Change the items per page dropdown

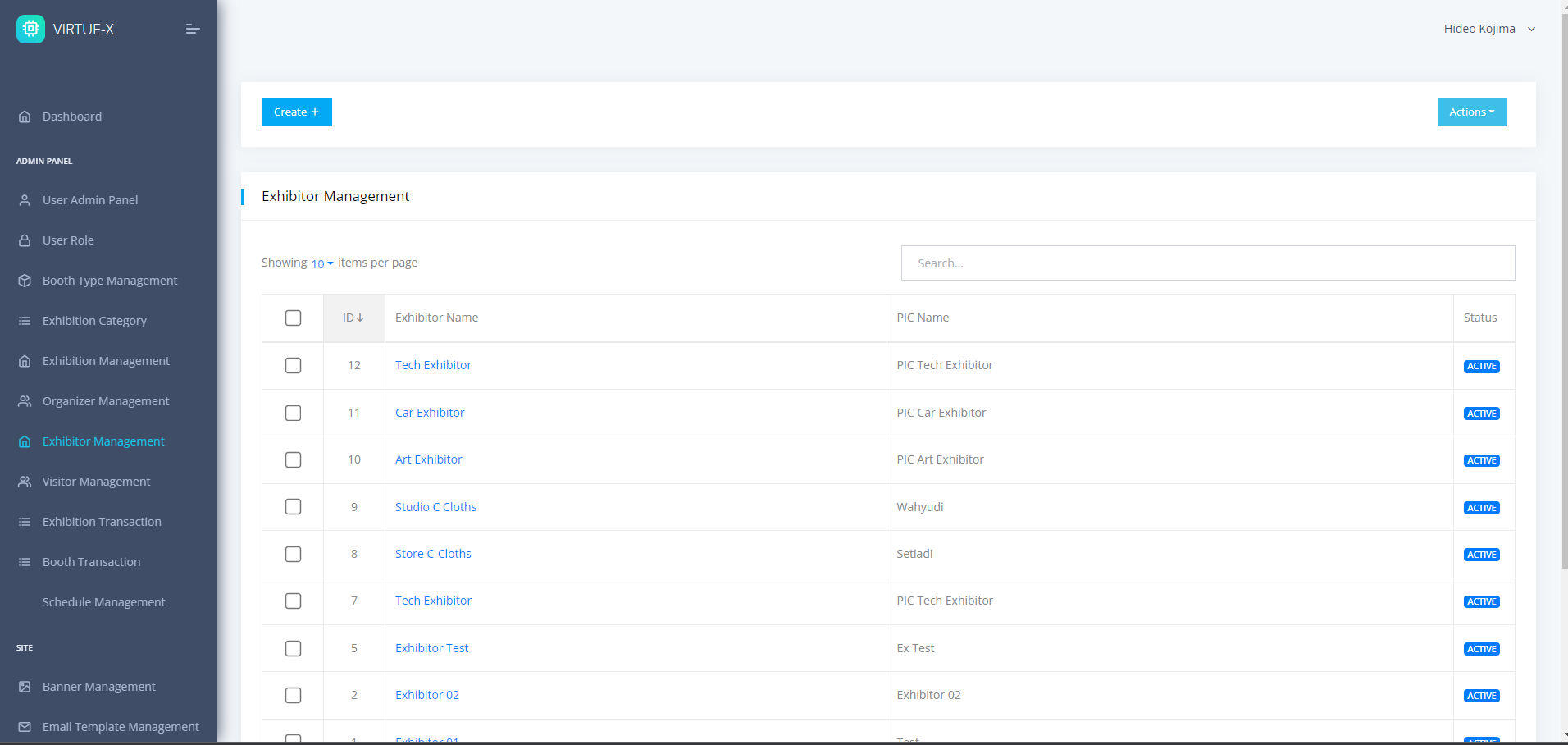(x=321, y=263)
